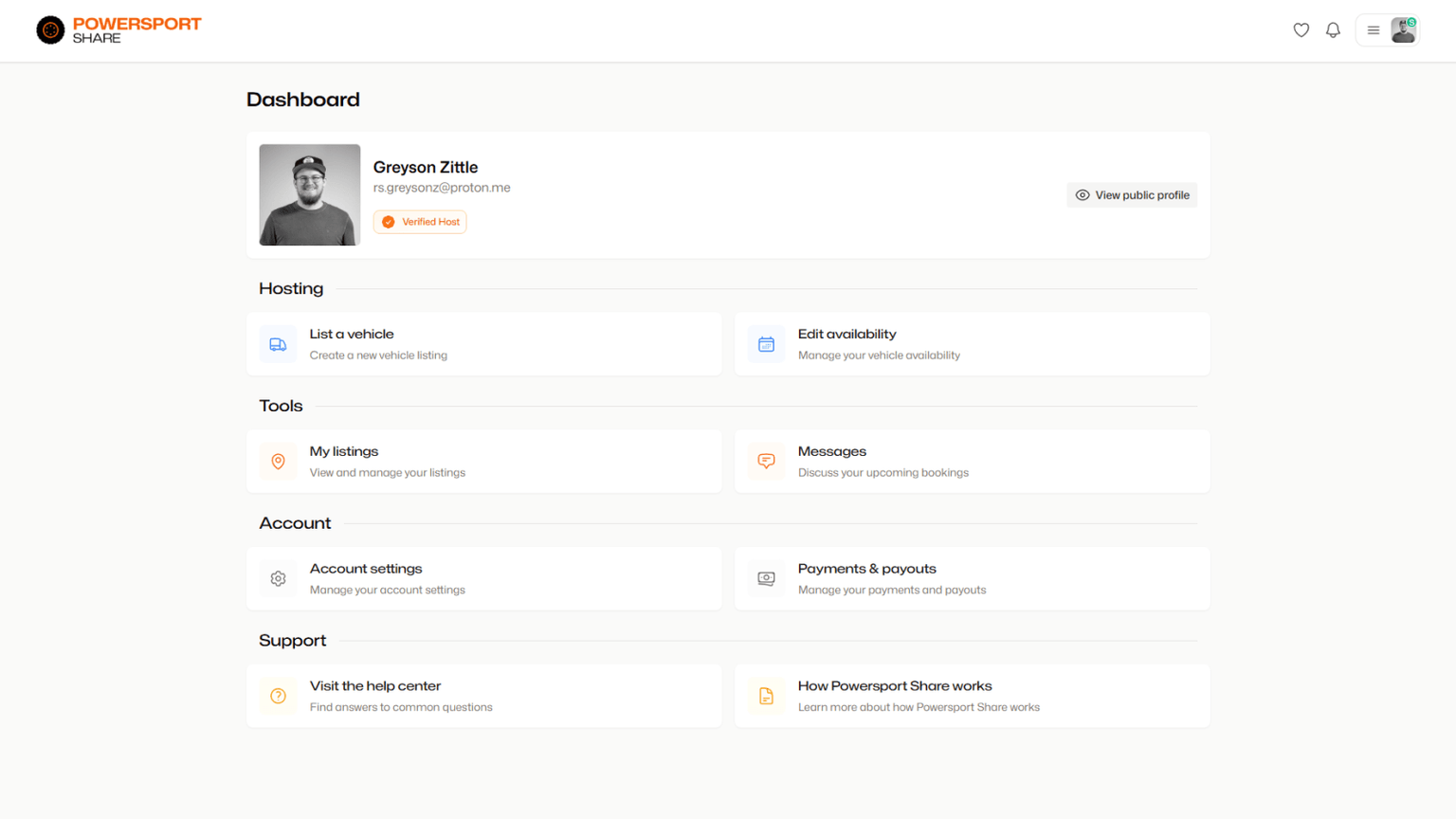Select the Payments & payouts card icon
Screen dimensions: 1456x819
point(766,578)
